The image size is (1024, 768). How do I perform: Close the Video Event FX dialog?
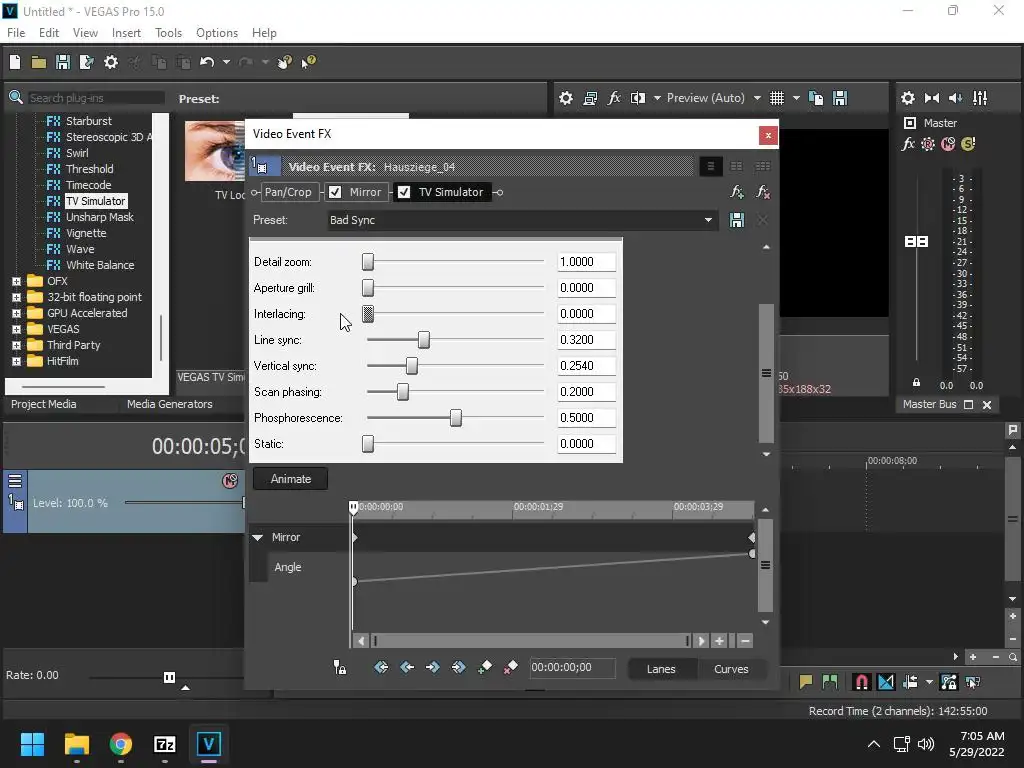click(768, 135)
